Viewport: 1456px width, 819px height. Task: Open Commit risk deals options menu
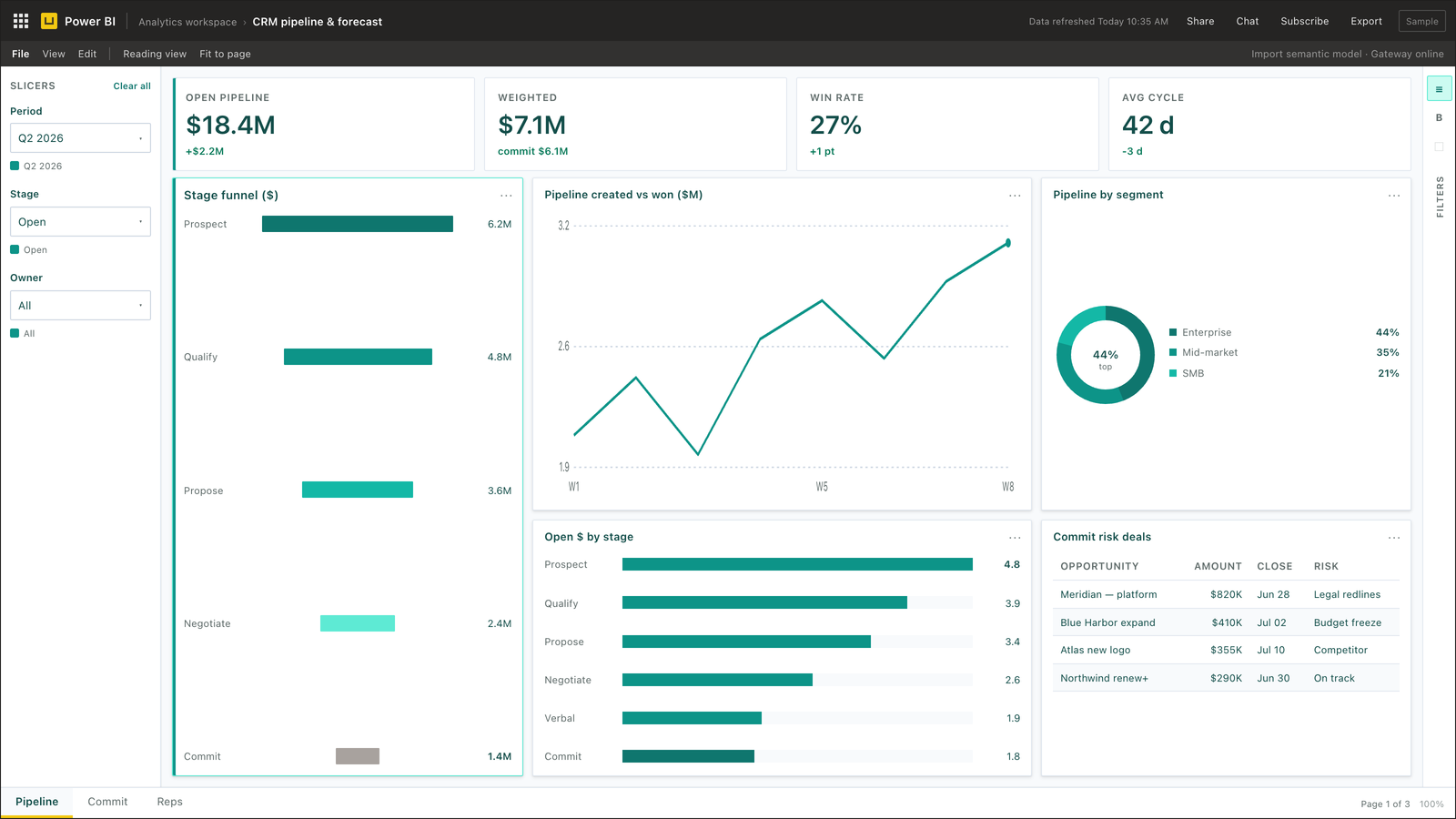coord(1394,538)
